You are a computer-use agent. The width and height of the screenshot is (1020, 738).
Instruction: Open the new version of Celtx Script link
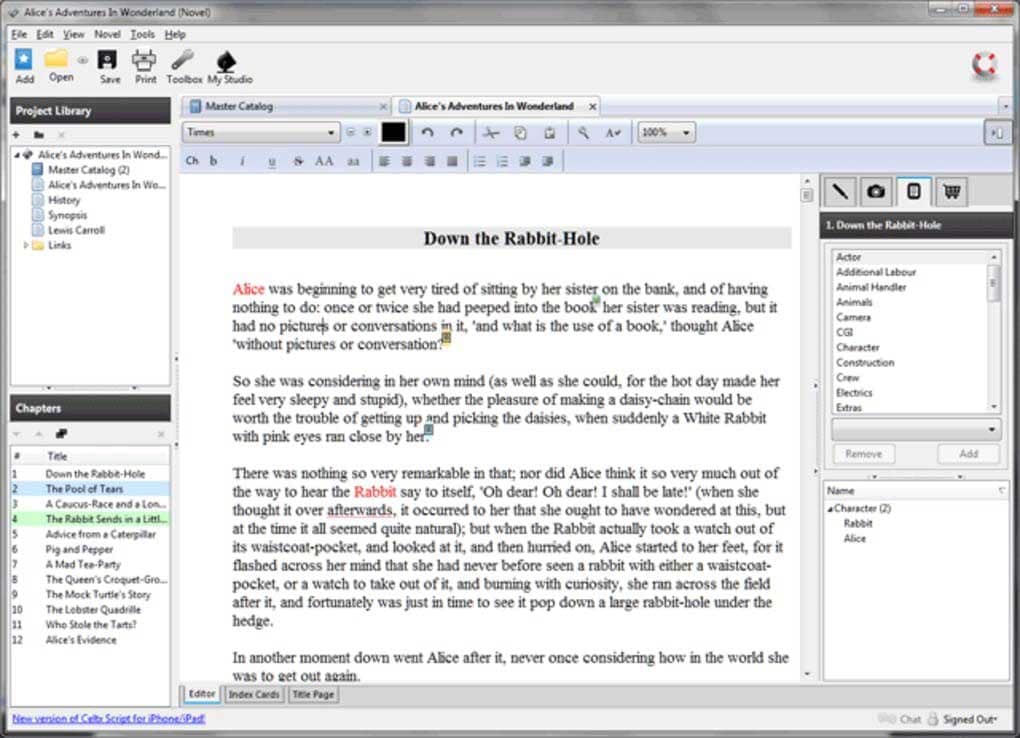pos(109,718)
